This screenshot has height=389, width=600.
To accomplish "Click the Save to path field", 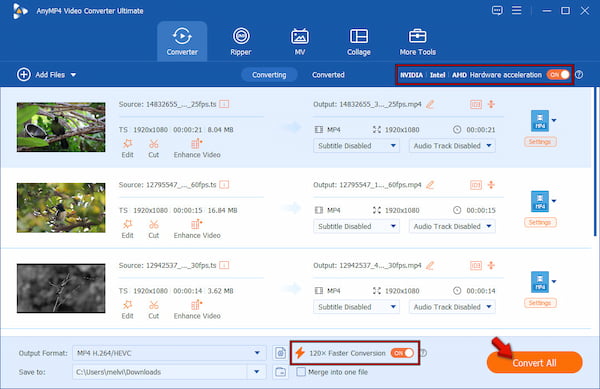I will coord(161,372).
